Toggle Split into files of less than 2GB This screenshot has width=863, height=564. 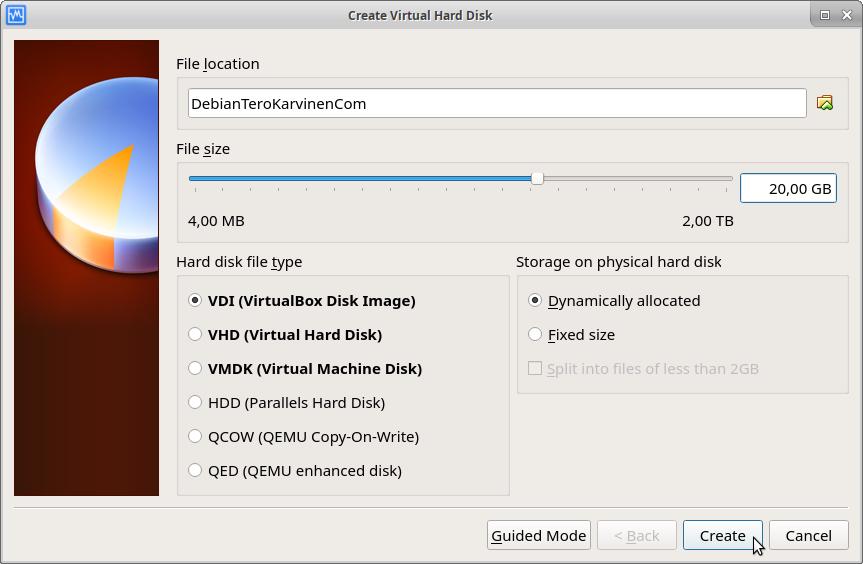(535, 369)
